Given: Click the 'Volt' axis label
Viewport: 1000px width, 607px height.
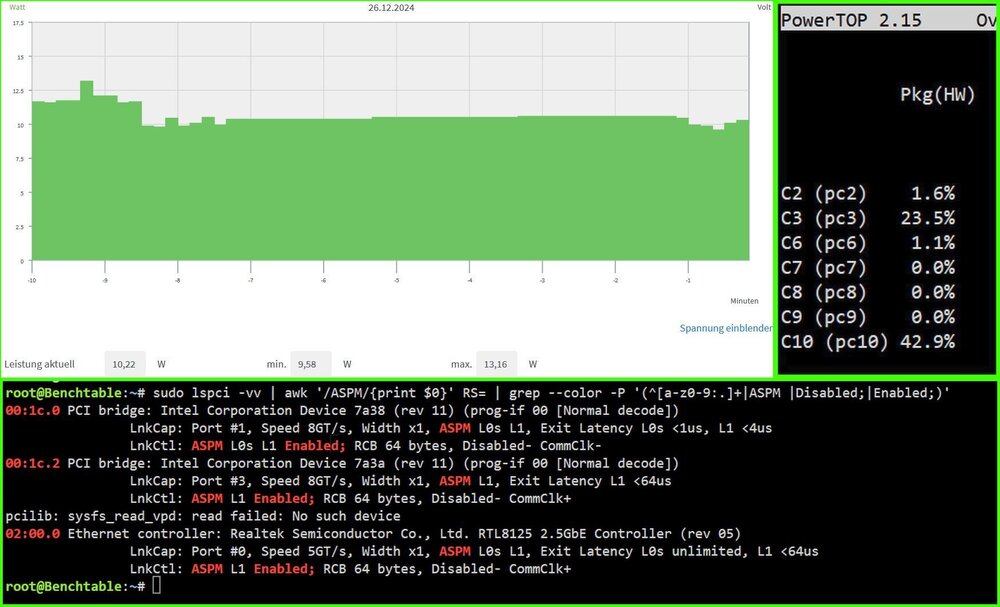Looking at the screenshot, I should (764, 7).
